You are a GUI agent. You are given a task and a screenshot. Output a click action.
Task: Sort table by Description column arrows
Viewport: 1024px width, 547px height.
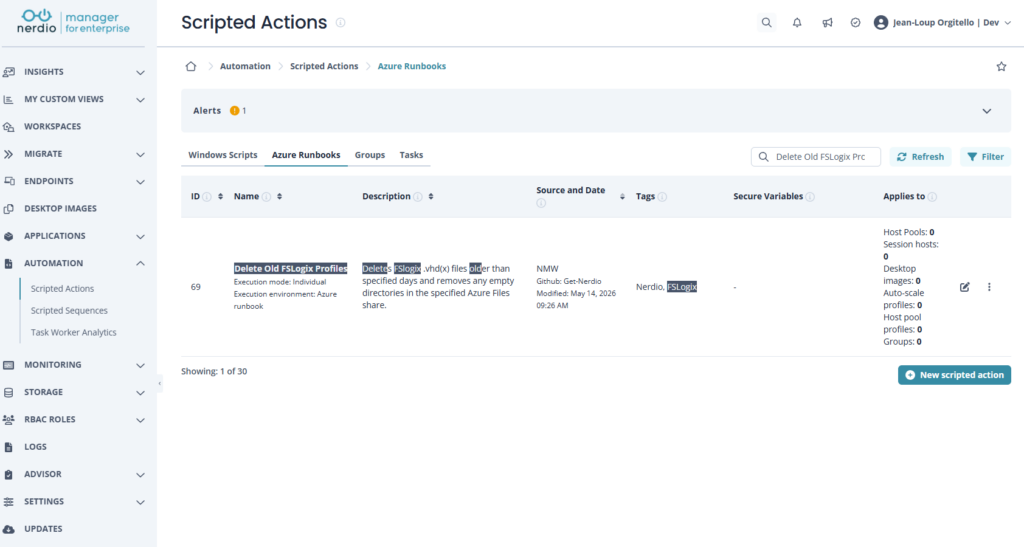[x=431, y=196]
